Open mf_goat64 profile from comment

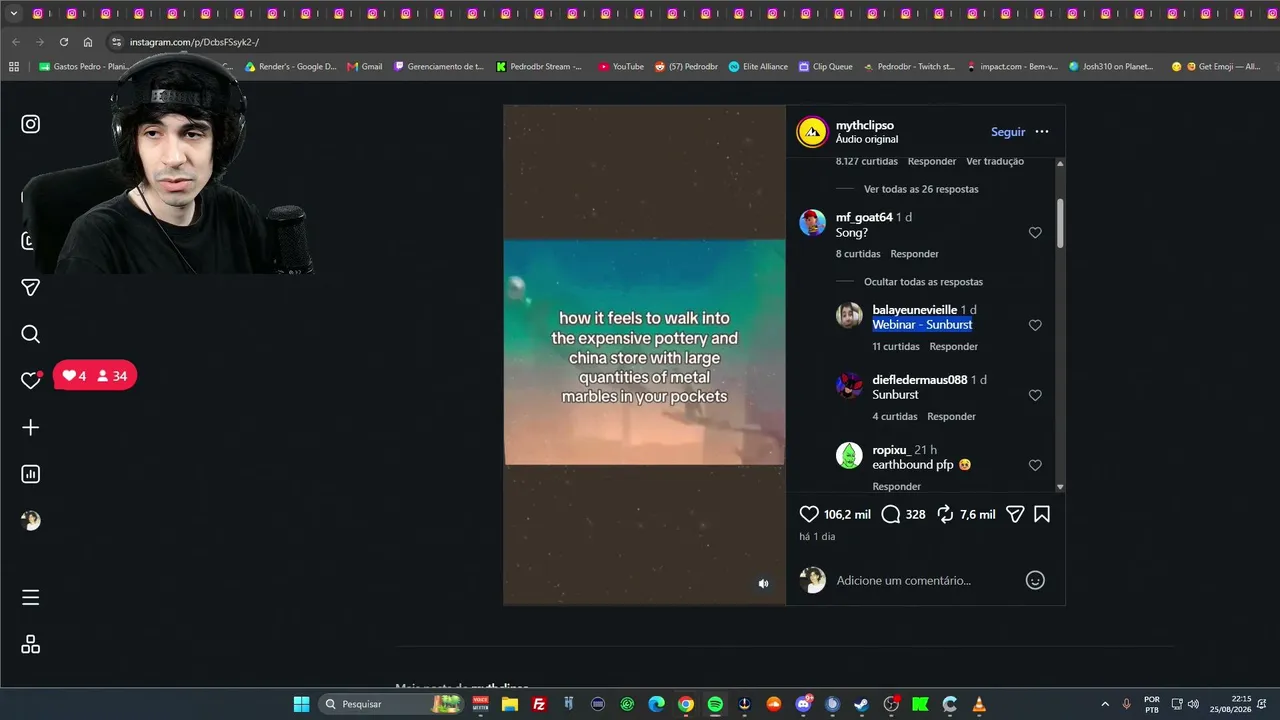[x=864, y=217]
